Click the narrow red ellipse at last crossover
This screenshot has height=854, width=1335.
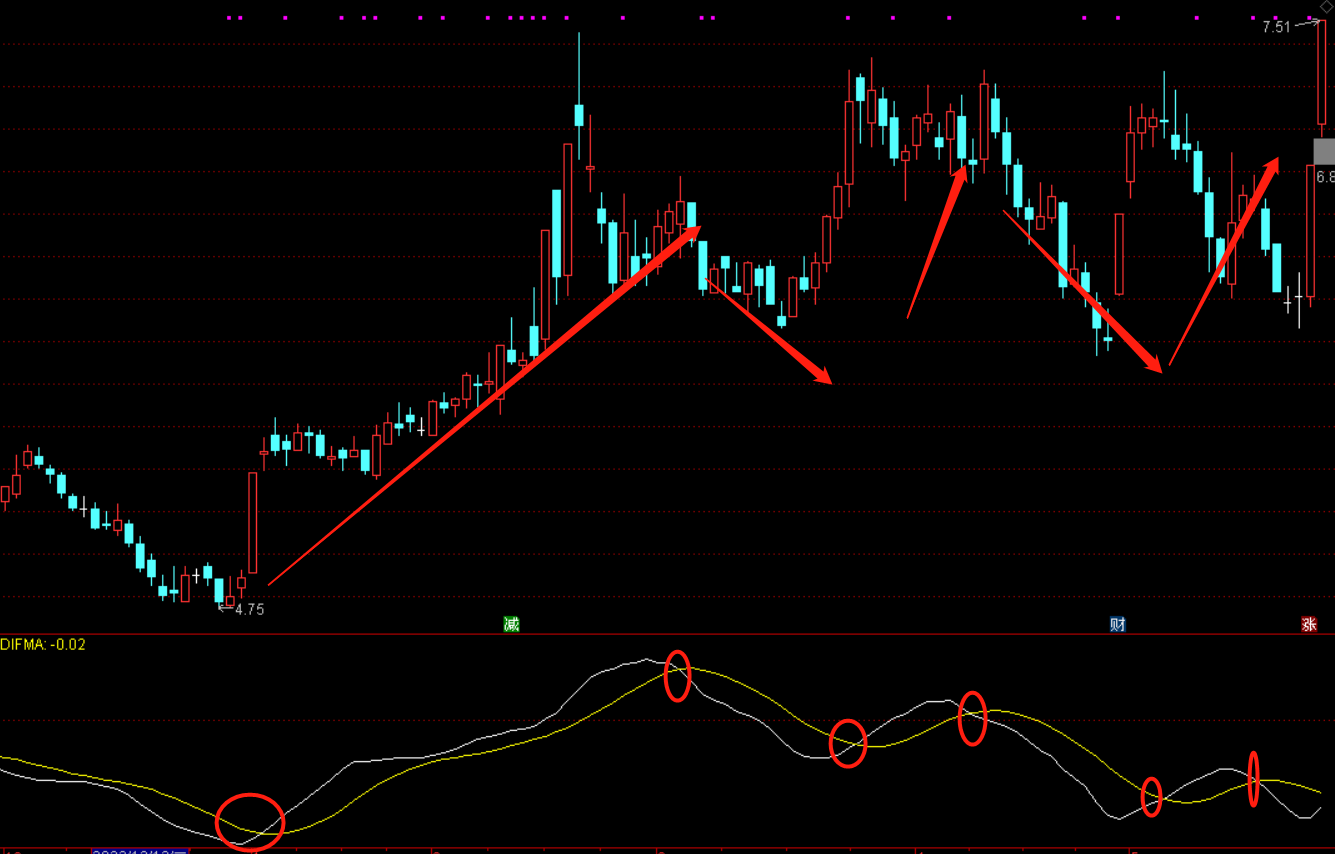click(x=1253, y=779)
